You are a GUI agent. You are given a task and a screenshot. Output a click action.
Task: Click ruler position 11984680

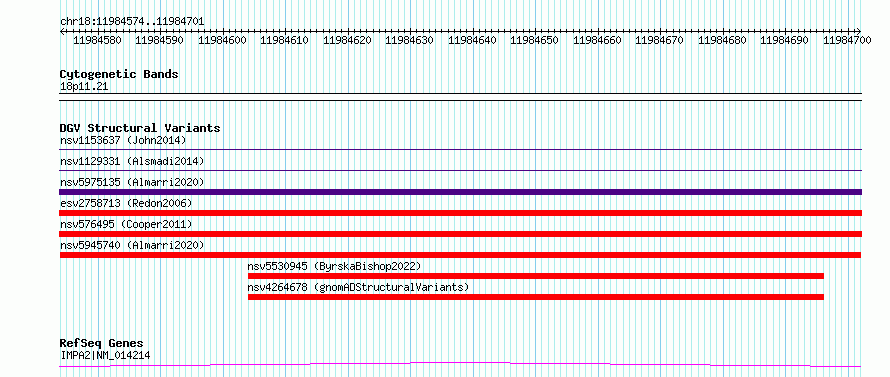pyautogui.click(x=723, y=40)
